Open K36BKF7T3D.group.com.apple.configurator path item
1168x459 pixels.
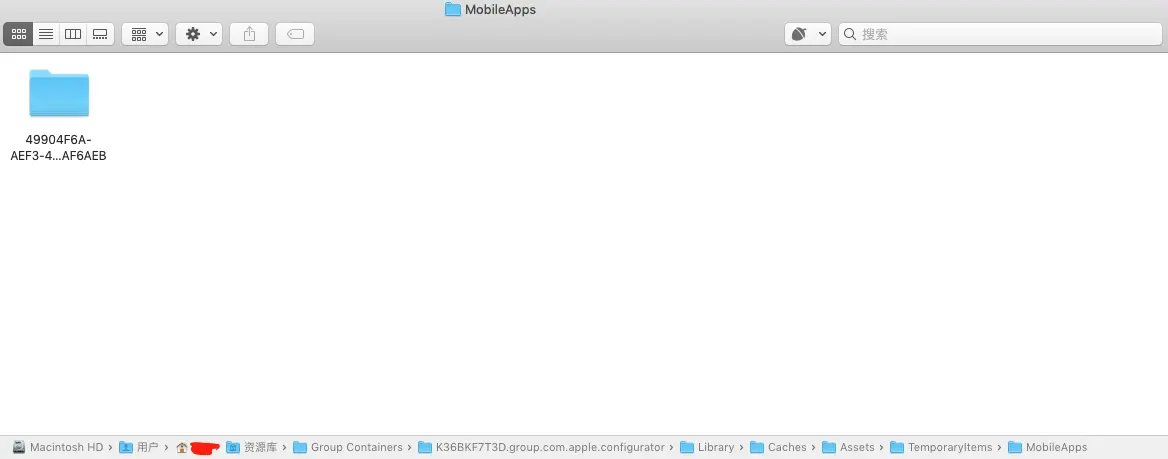tap(542, 447)
